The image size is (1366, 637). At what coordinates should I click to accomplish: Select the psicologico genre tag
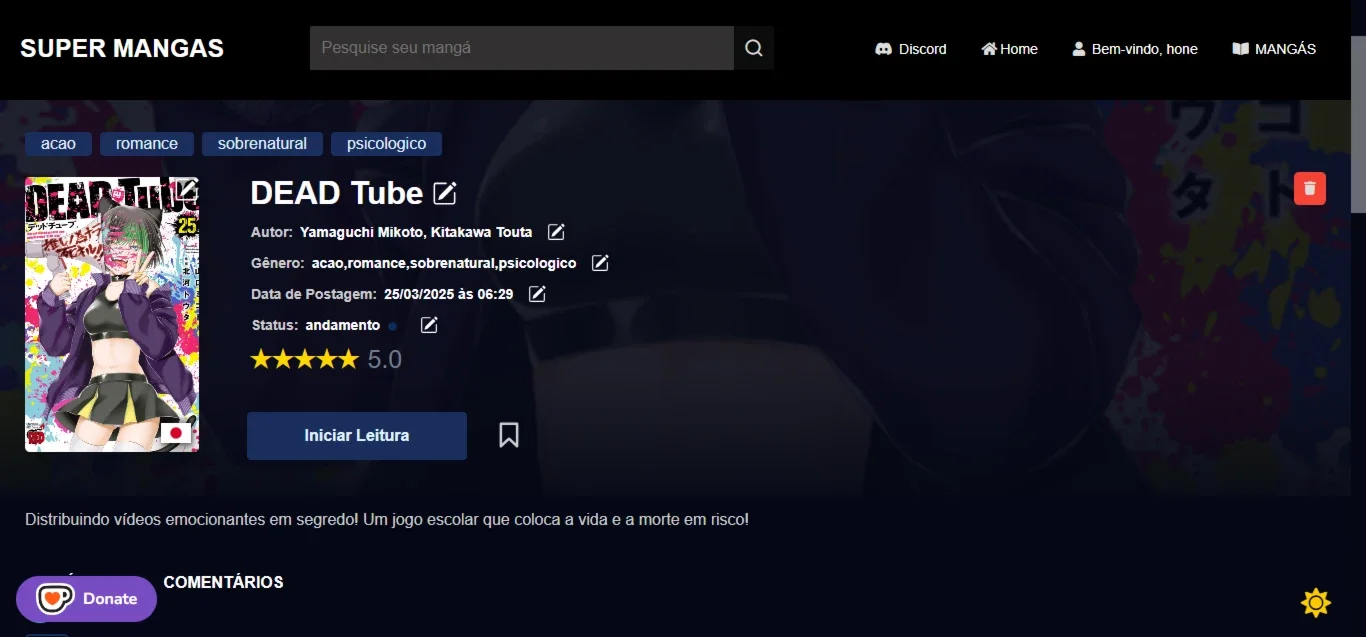click(x=386, y=144)
